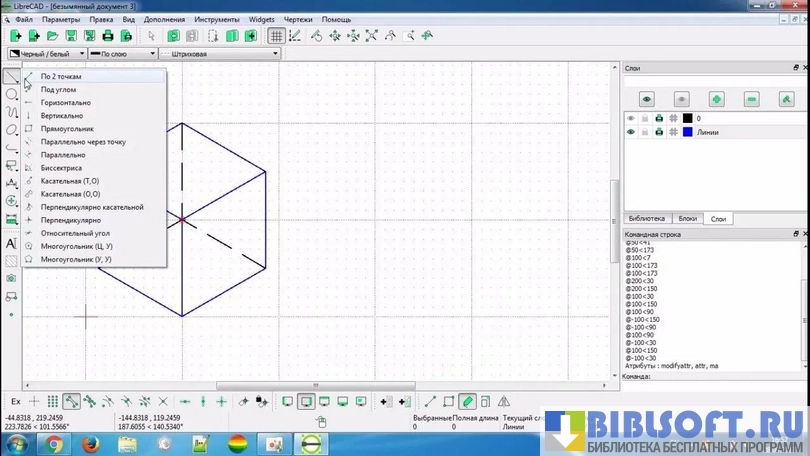Open the Черный / белый color dropdown

pos(44,53)
